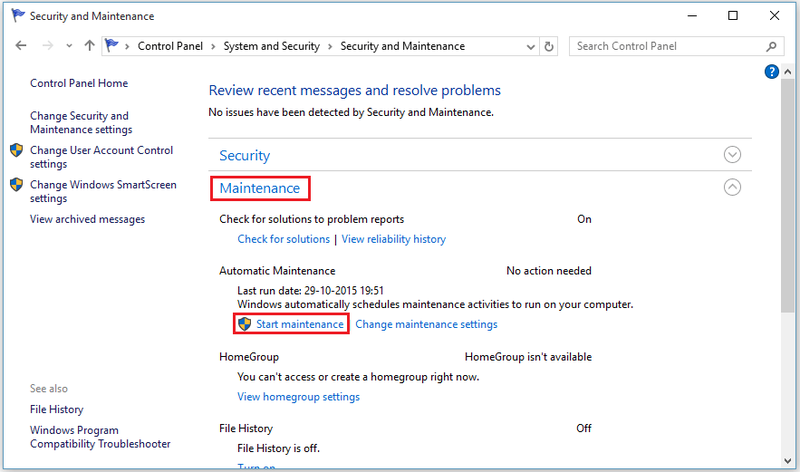Click the forward navigation arrow
Viewport: 800px width, 472px height.
point(47,46)
